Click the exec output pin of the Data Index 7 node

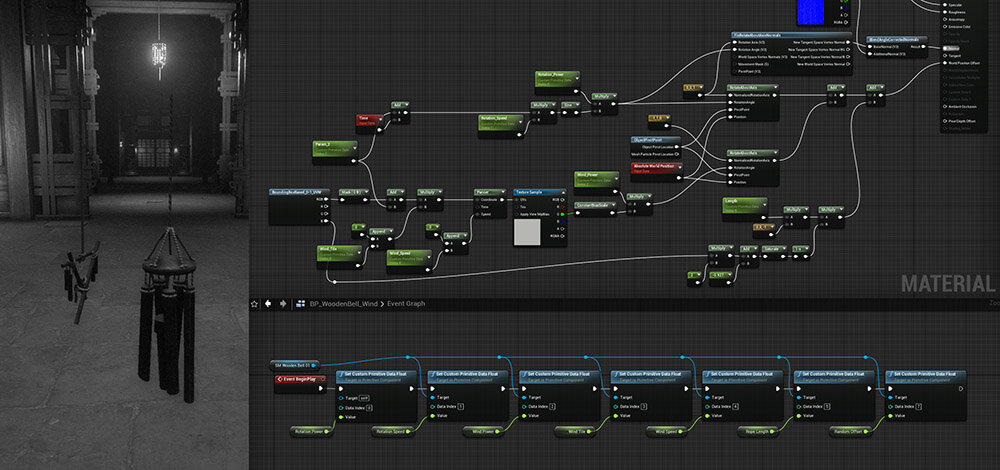coord(960,388)
